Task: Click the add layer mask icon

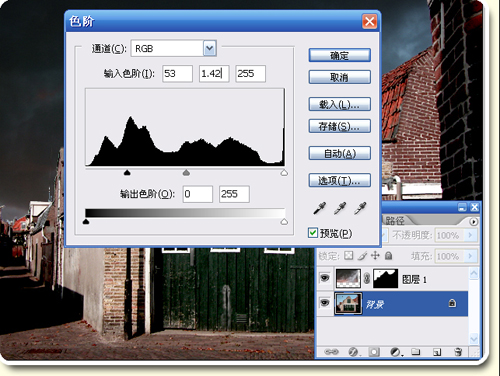Action: coord(374,352)
